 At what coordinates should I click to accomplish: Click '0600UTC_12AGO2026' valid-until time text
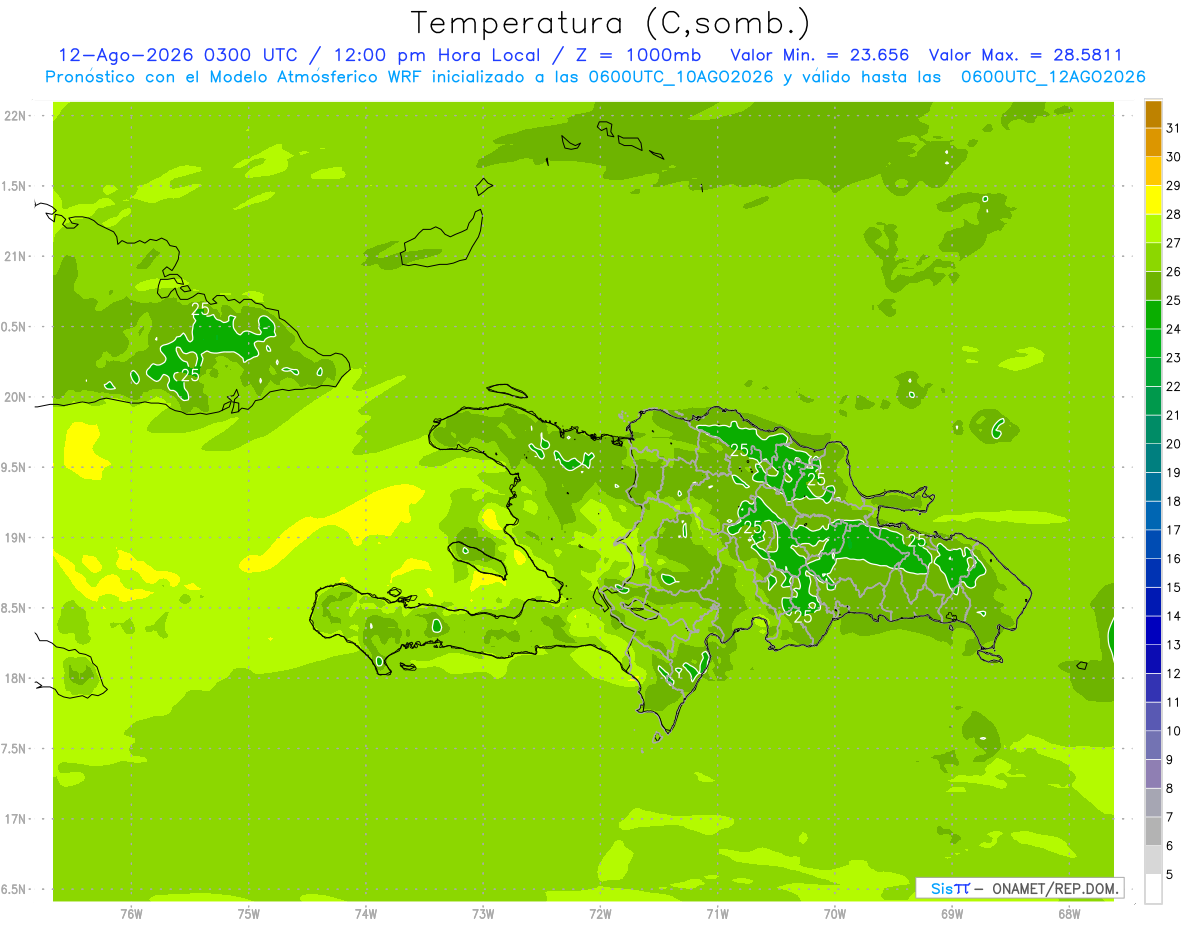coord(1053,77)
